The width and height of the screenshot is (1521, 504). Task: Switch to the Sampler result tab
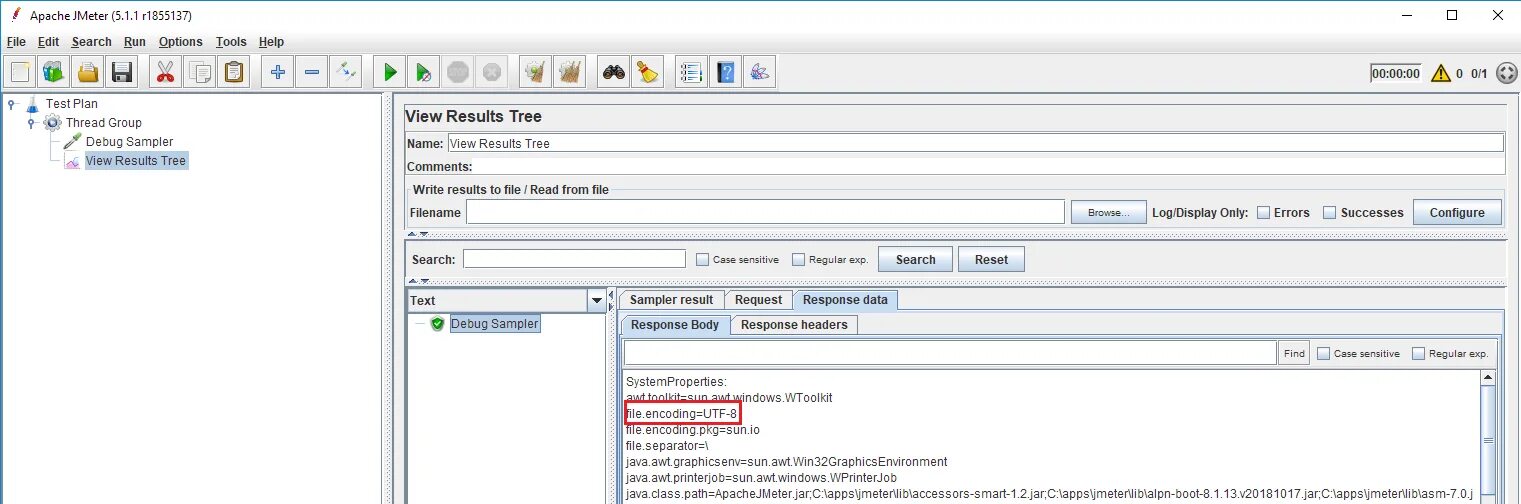point(671,299)
